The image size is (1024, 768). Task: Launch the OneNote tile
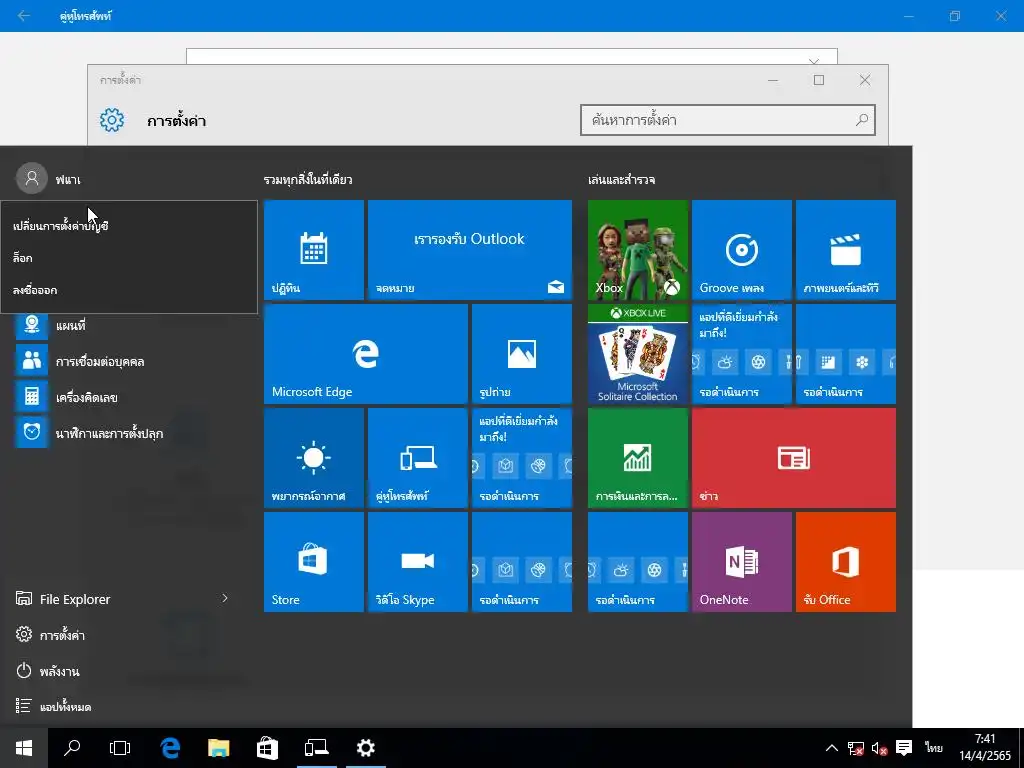tap(741, 562)
